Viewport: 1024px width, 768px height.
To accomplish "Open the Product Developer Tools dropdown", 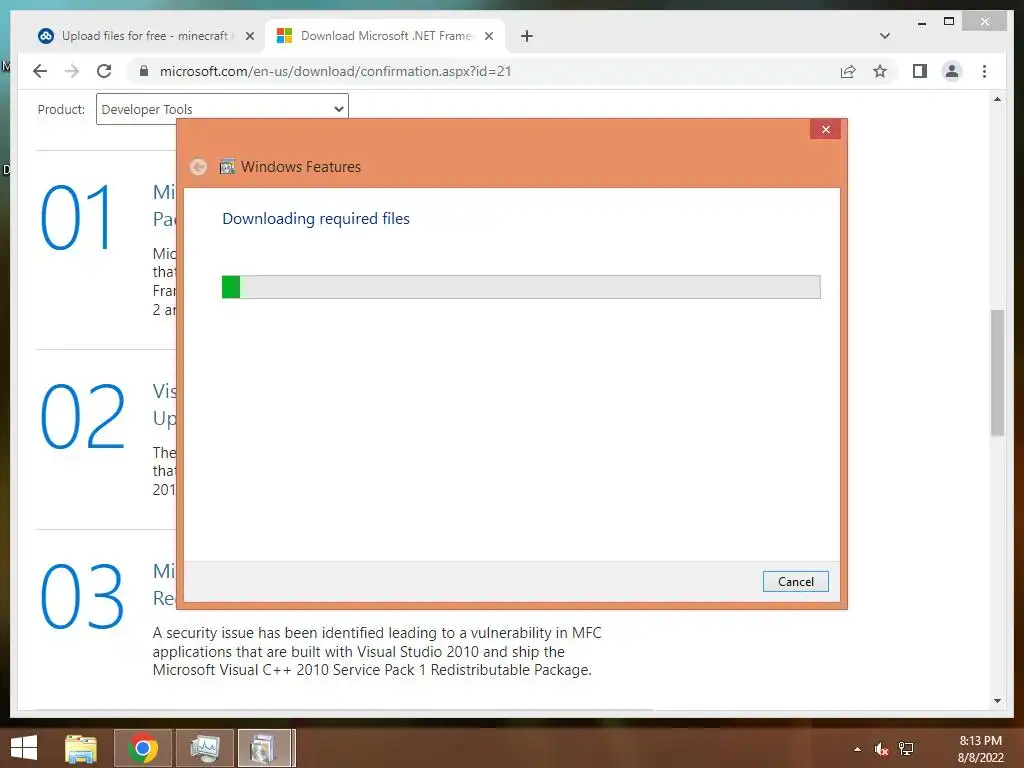I will pos(222,109).
